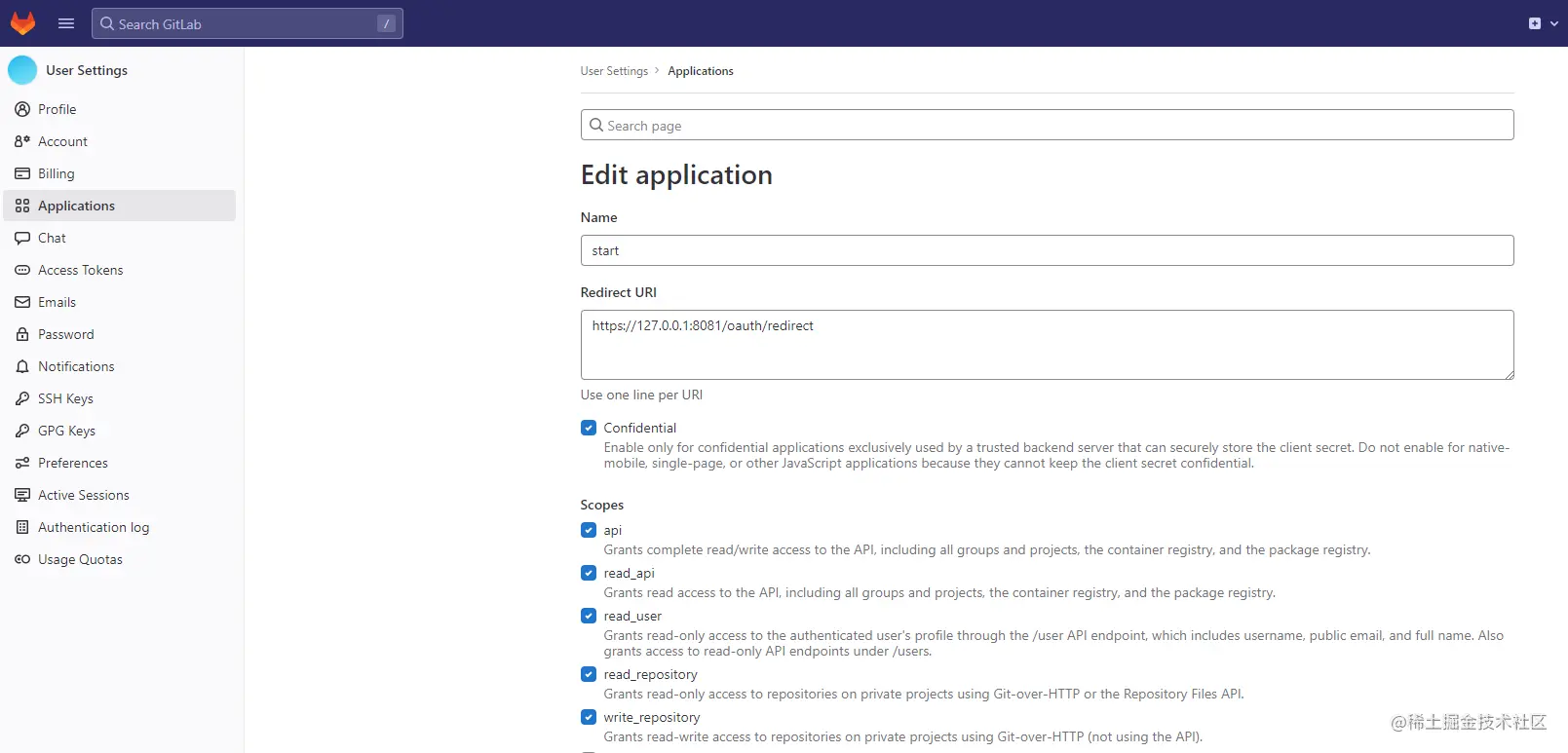Click the GPG Keys key icon
1568x753 pixels.
[x=22, y=431]
